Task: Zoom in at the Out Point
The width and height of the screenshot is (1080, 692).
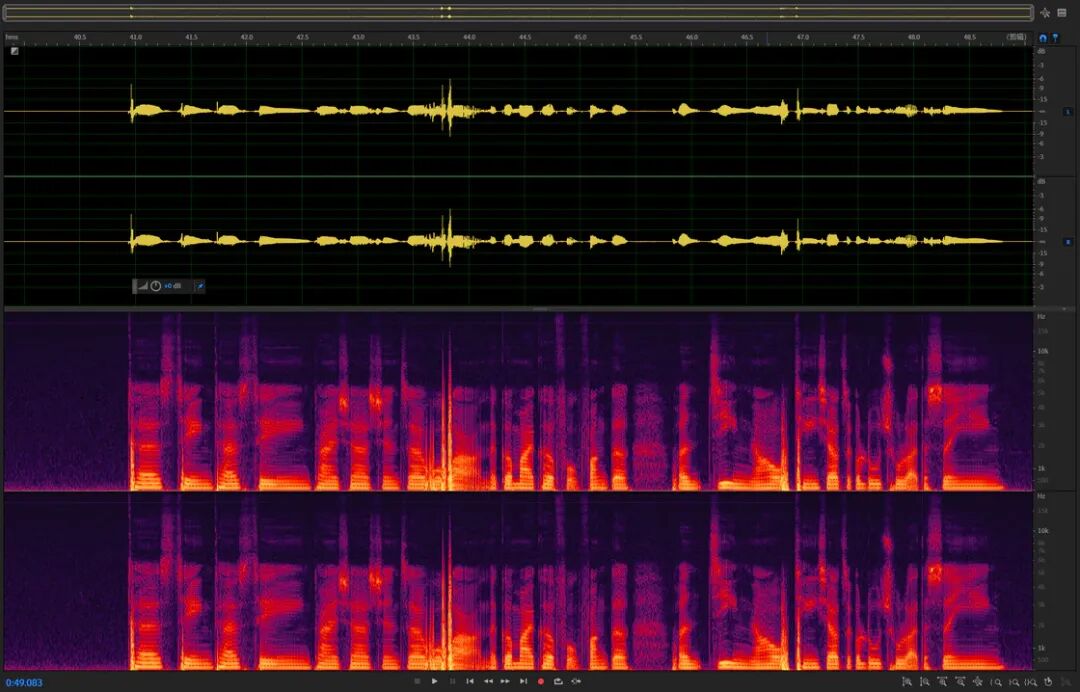Action: tap(1014, 682)
